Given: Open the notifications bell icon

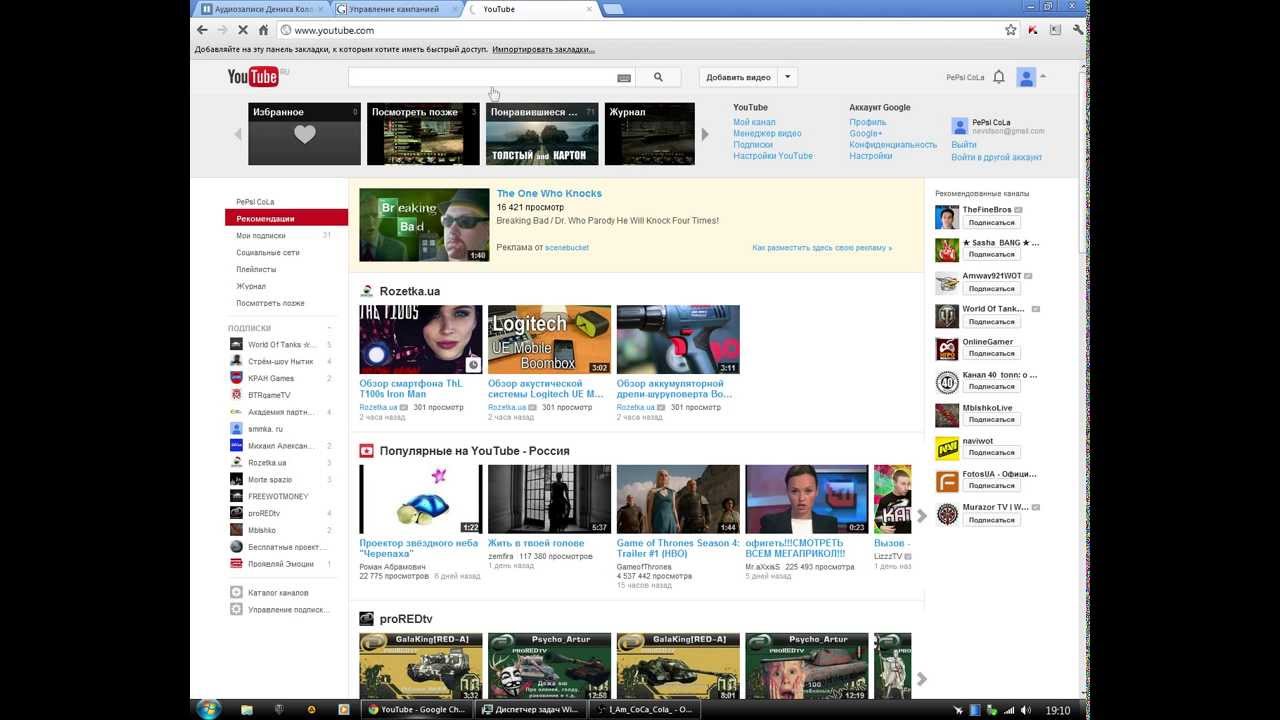Looking at the screenshot, I should [998, 77].
